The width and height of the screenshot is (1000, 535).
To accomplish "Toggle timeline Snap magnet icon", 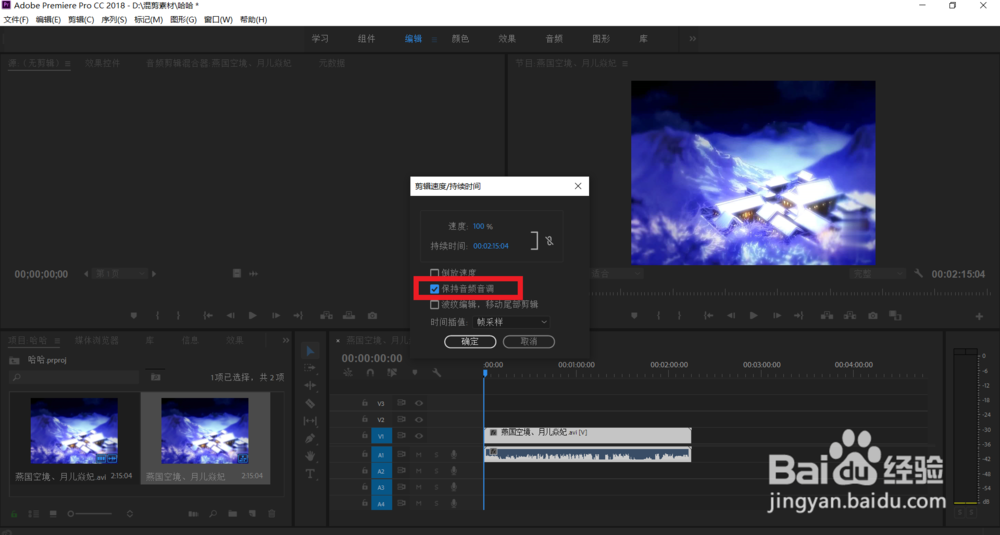I will click(370, 373).
